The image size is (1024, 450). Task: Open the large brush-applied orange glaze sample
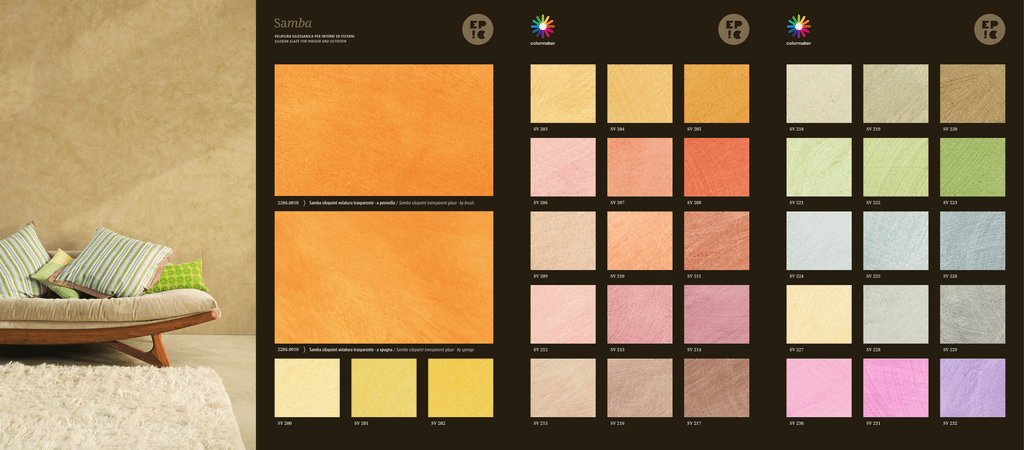point(384,130)
